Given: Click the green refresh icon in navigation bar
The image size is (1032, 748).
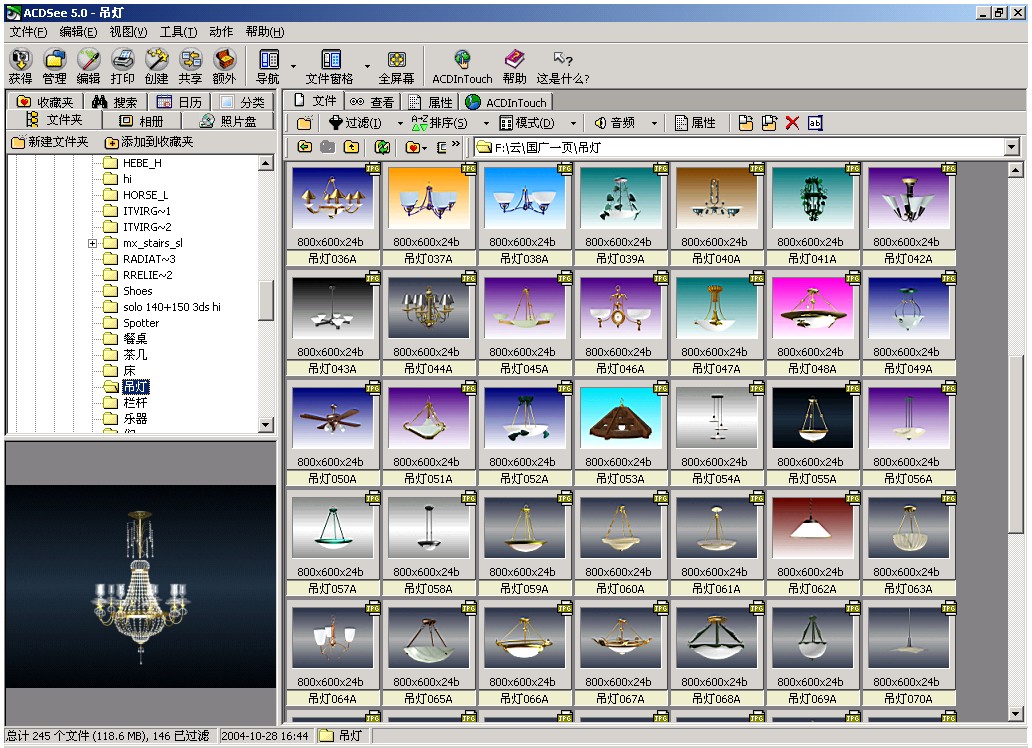Looking at the screenshot, I should [381, 148].
